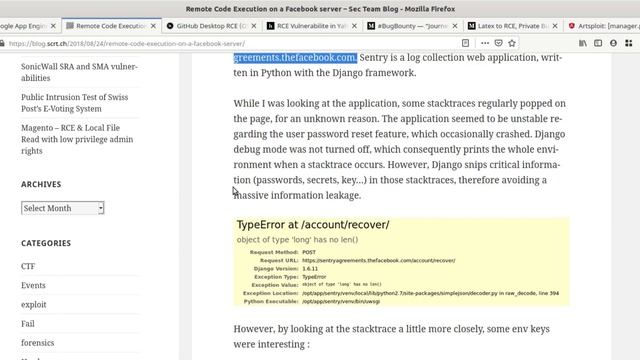Image resolution: width=640 pixels, height=360 pixels.
Task: Click the ARCHIVES heading
Action: tap(41, 184)
